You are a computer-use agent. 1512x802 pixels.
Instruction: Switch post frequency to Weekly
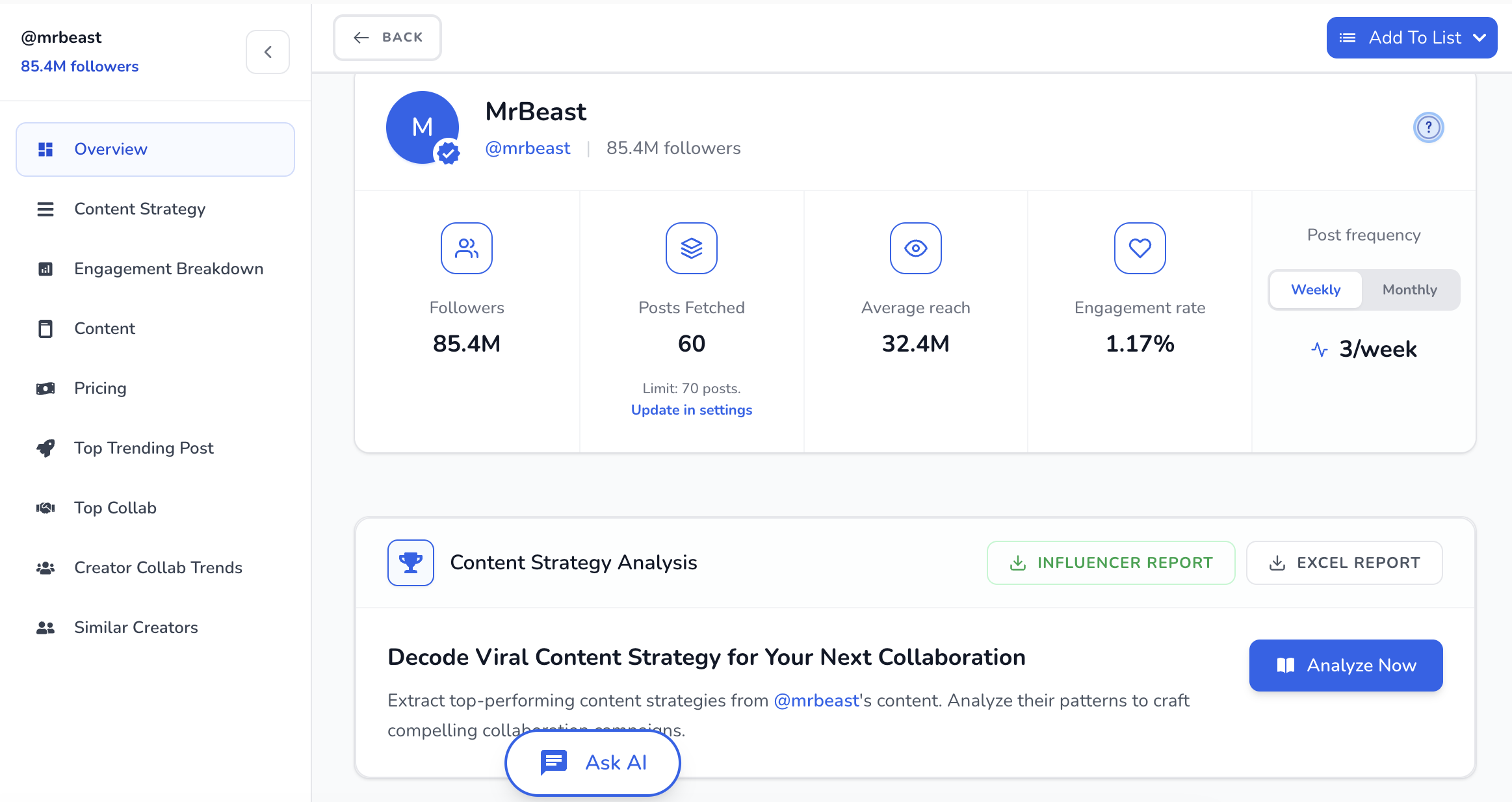coord(1316,290)
